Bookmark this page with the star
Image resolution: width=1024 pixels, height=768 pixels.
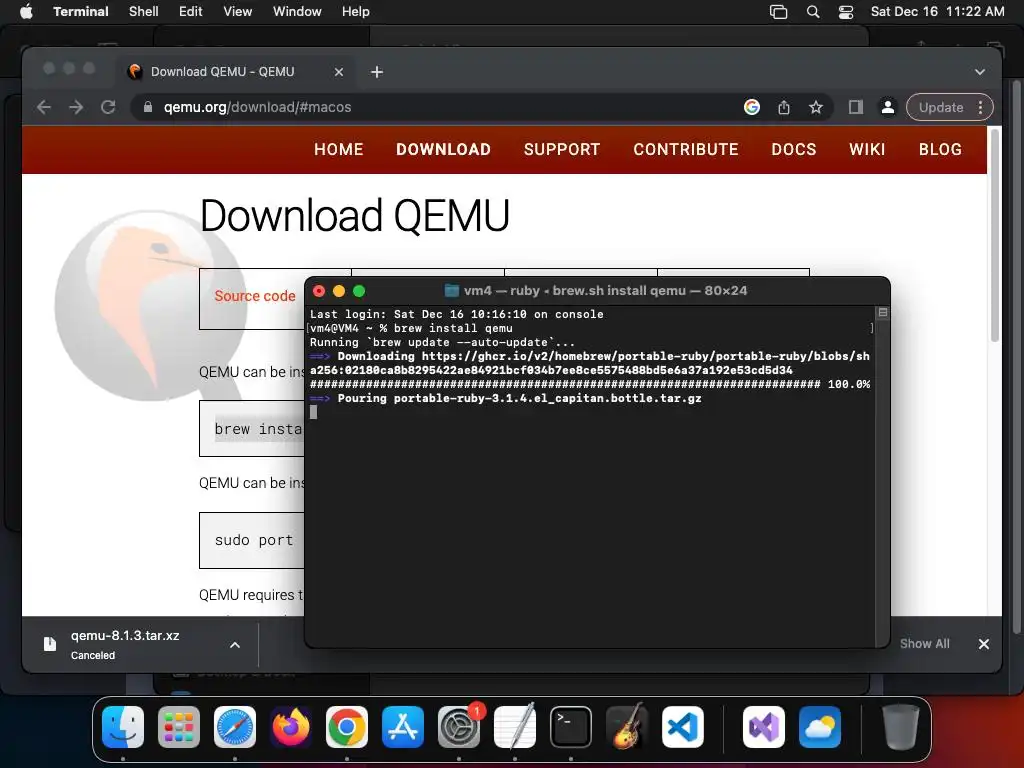(816, 107)
